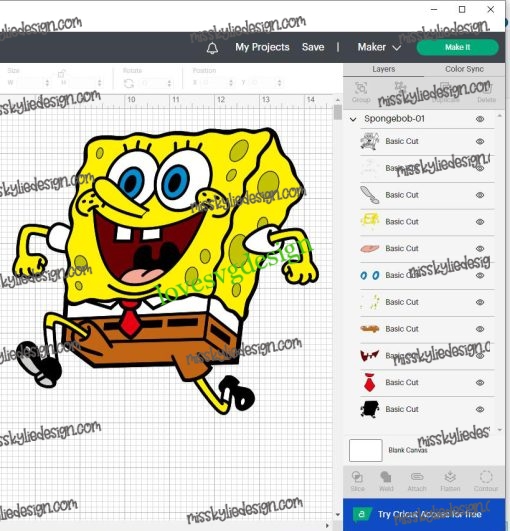The height and width of the screenshot is (531, 510).
Task: Hide the olive spots layer
Action: pos(480,302)
